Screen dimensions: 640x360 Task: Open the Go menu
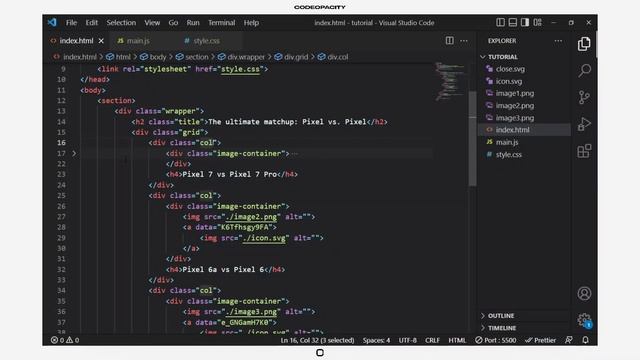pos(173,22)
